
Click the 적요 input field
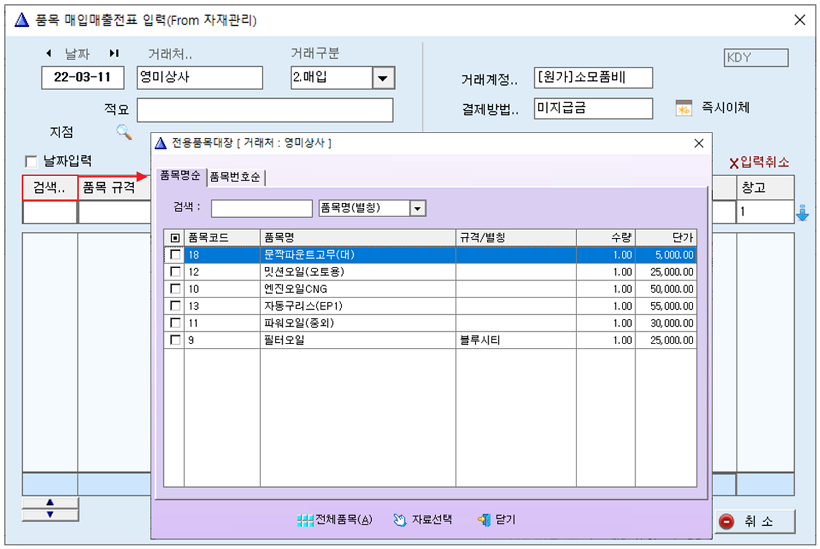[265, 110]
